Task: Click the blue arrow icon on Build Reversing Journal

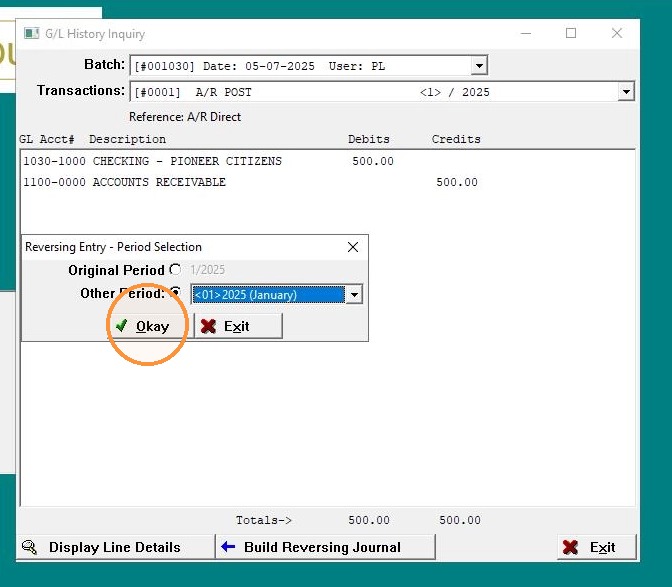Action: coord(228,546)
